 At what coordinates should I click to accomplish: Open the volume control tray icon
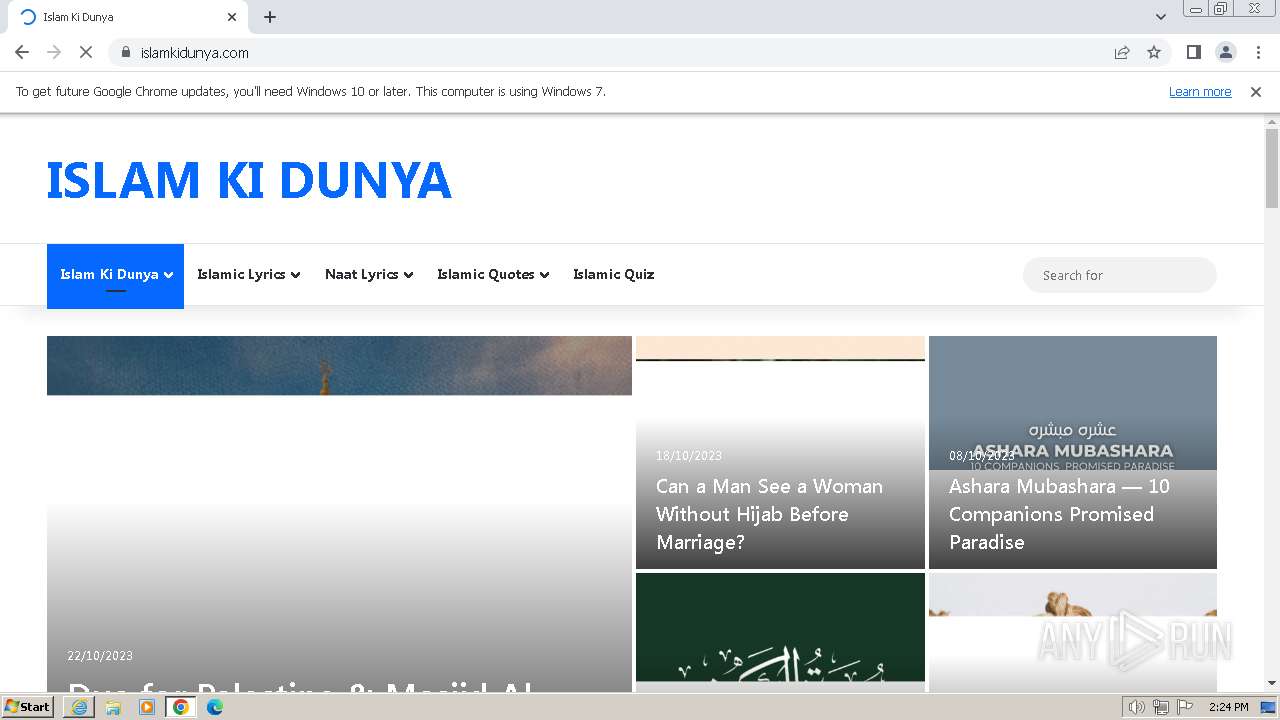(1137, 707)
